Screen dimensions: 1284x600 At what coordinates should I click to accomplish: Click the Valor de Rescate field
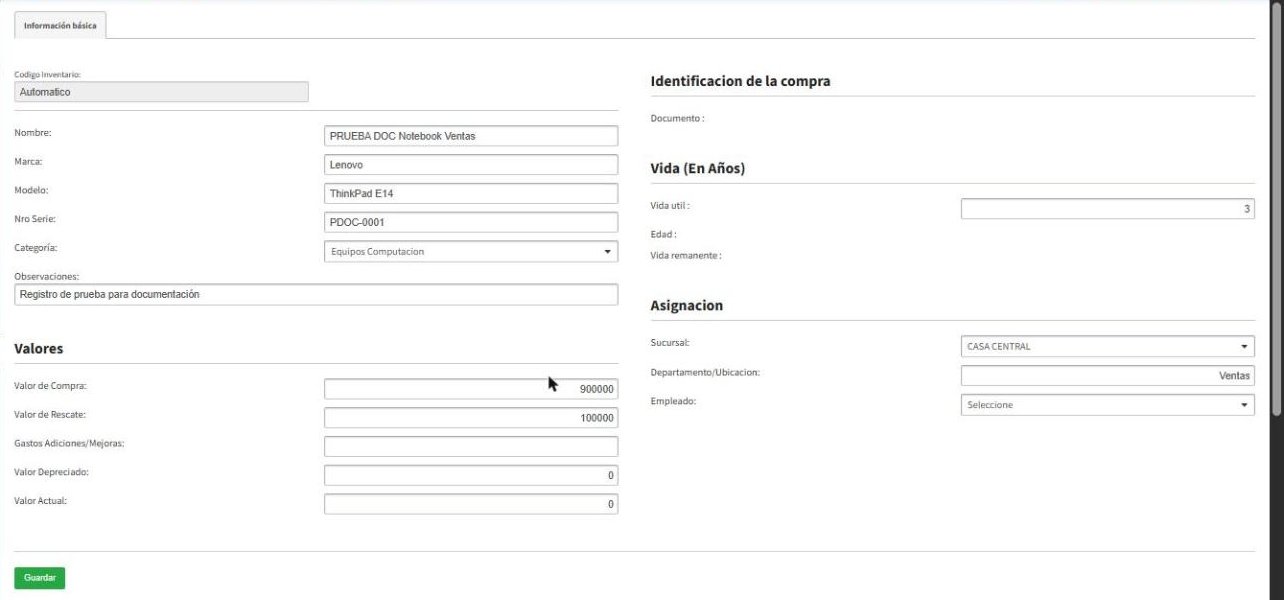pos(471,418)
